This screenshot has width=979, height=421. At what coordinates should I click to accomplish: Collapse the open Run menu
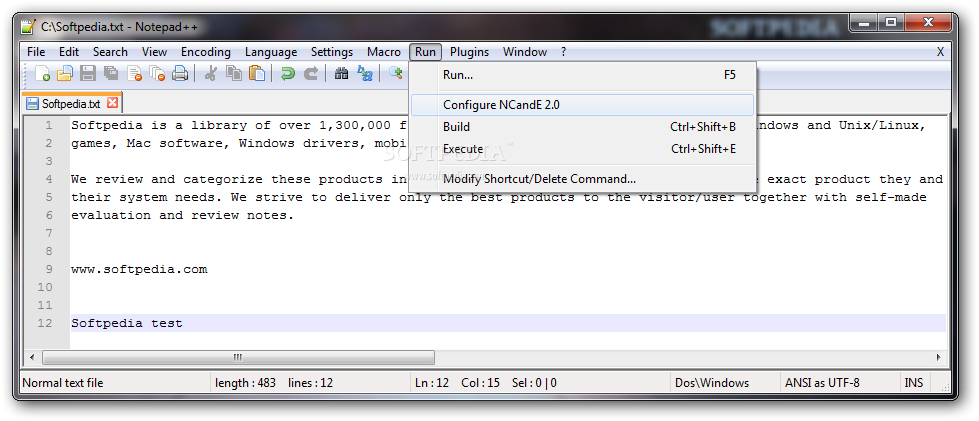click(425, 52)
